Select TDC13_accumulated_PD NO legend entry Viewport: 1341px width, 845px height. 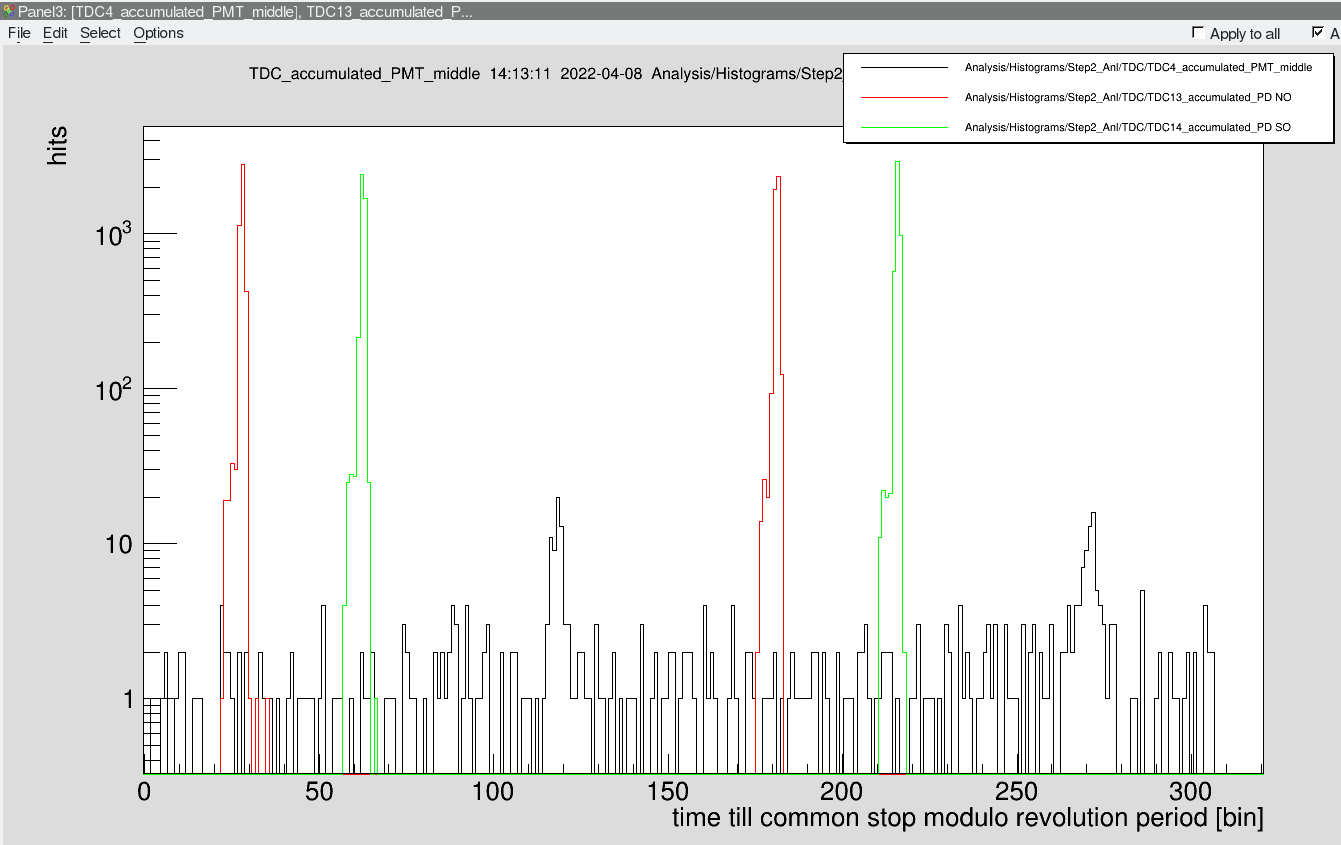[x=1128, y=97]
